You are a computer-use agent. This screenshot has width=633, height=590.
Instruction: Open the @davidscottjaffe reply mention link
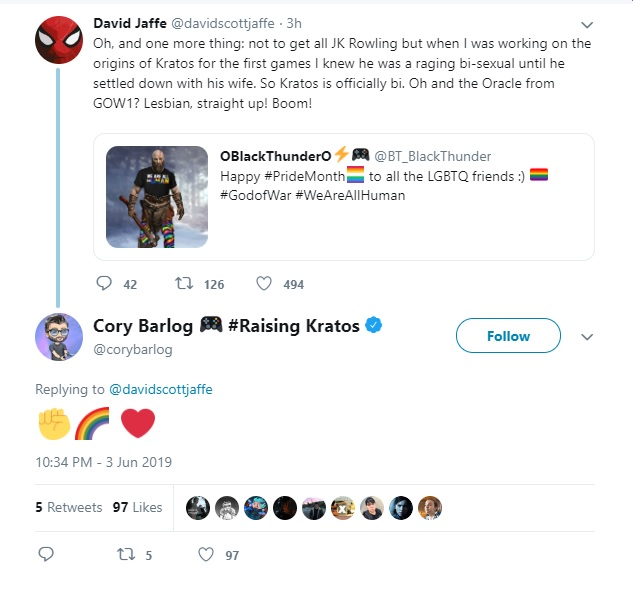pos(161,389)
